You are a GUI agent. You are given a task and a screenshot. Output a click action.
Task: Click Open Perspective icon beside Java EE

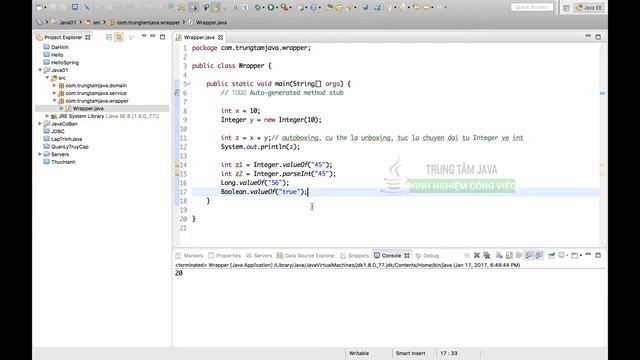(x=566, y=8)
